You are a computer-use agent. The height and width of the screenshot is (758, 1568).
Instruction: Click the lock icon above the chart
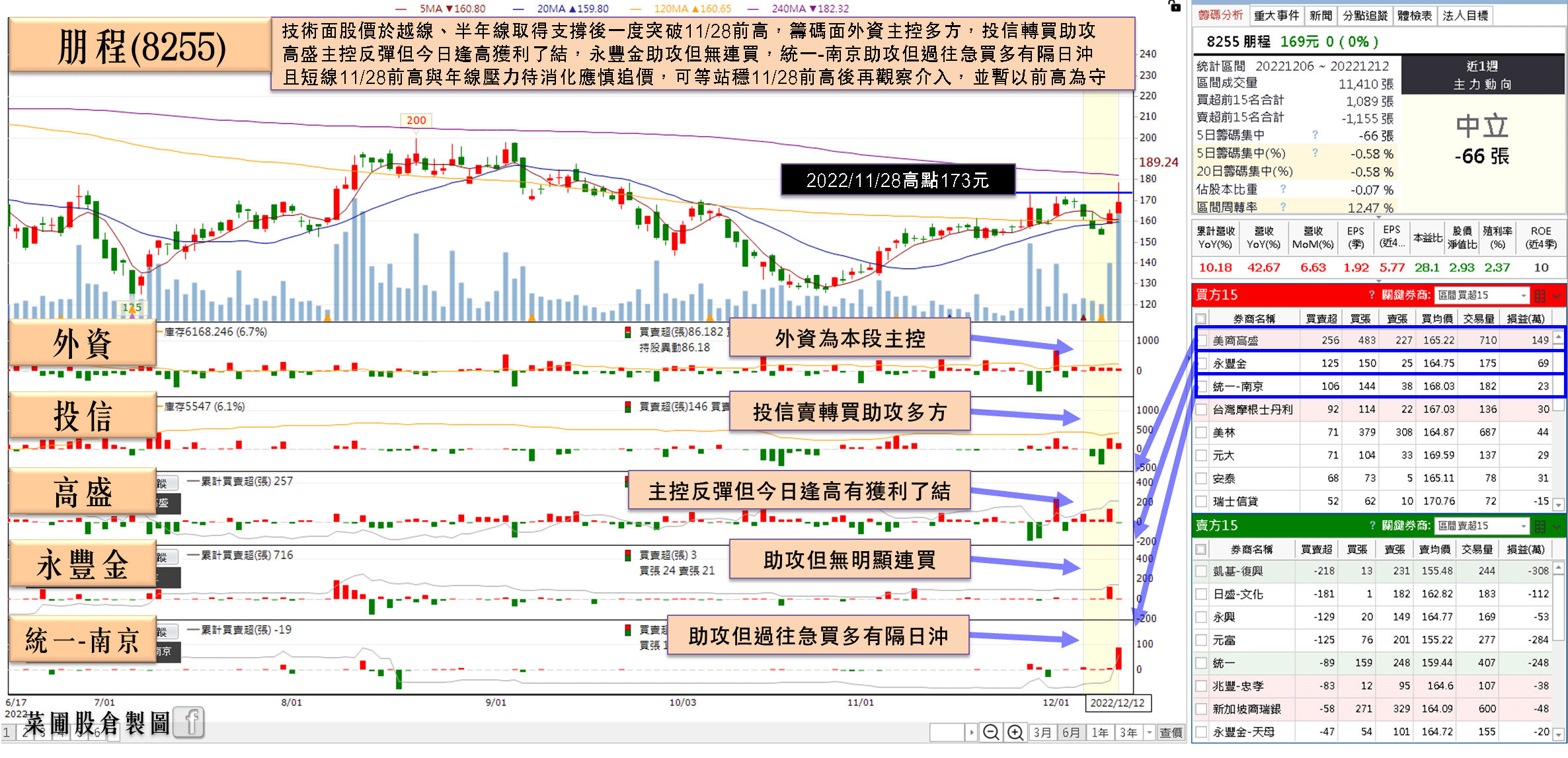[1174, 6]
